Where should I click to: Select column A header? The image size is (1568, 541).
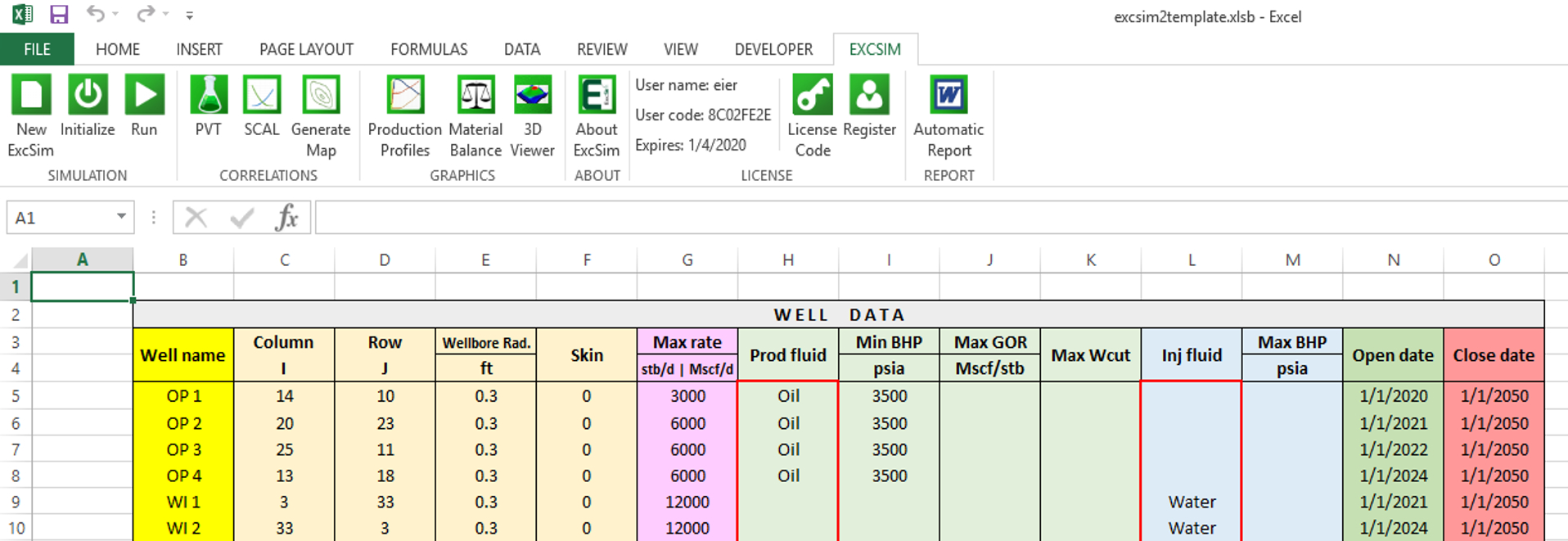click(x=82, y=260)
